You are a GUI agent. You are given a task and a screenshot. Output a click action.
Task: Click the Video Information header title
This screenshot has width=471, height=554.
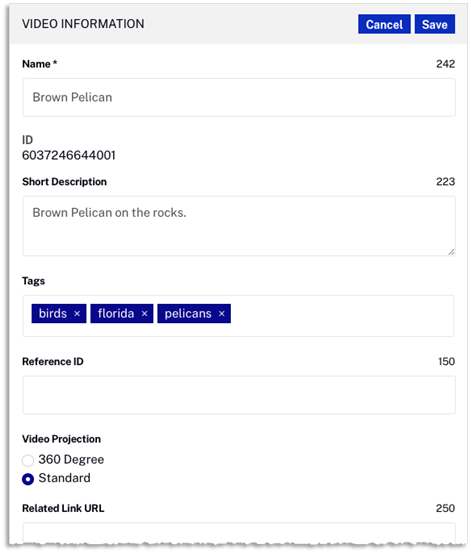tap(83, 24)
